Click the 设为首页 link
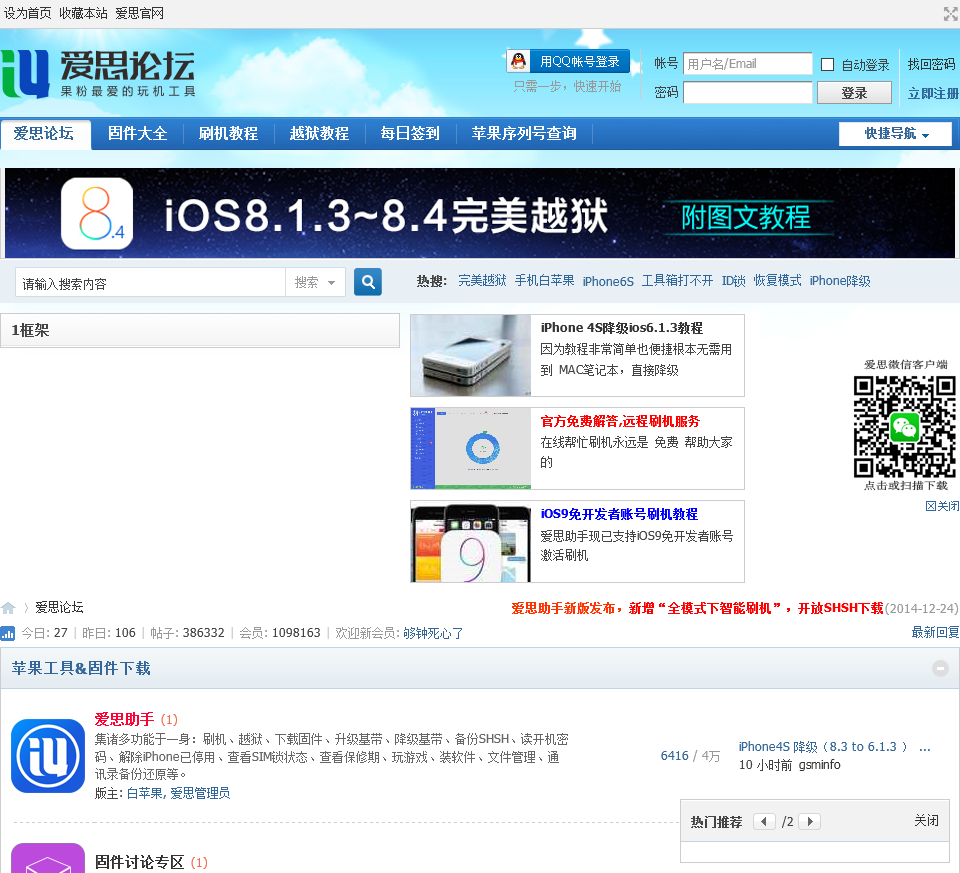Viewport: 960px width, 873px height. point(28,13)
